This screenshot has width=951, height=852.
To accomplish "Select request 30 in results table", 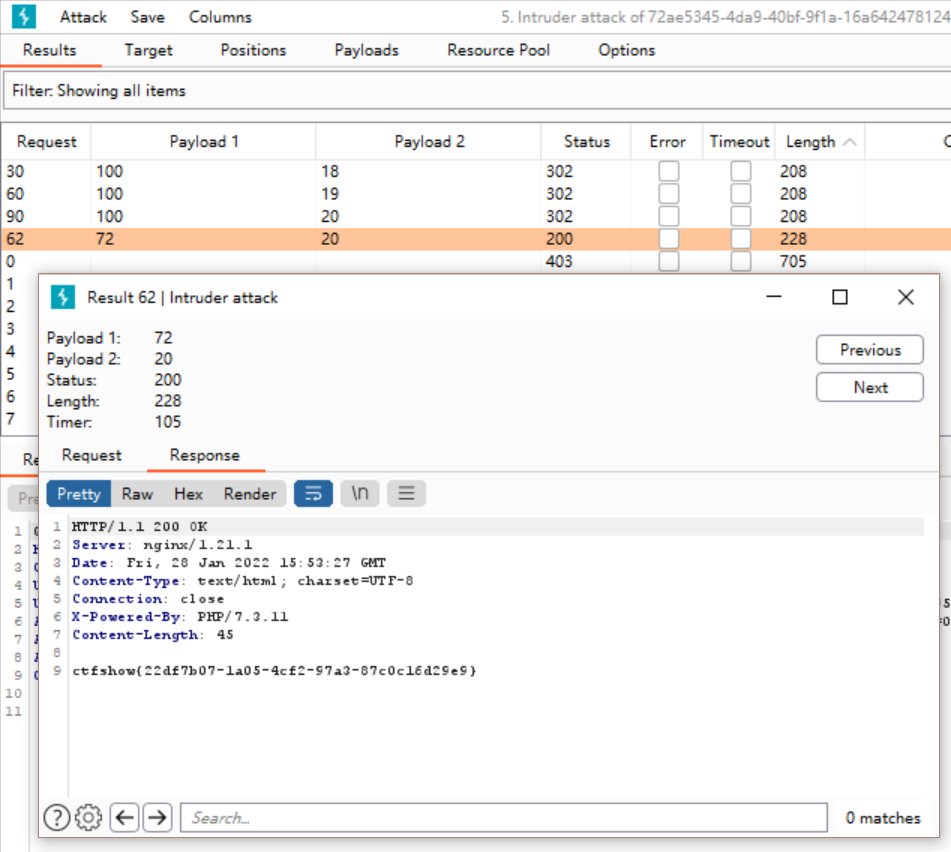I will 477,172.
